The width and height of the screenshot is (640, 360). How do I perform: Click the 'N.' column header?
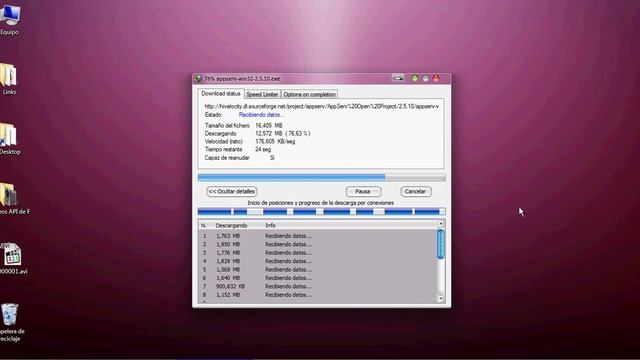[x=204, y=225]
